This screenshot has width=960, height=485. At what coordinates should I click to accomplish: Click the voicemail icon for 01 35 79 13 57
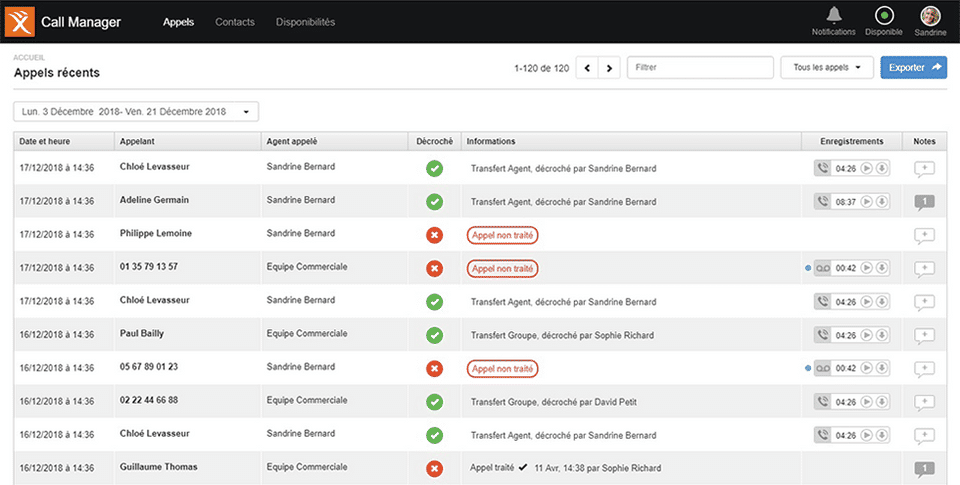tap(822, 268)
